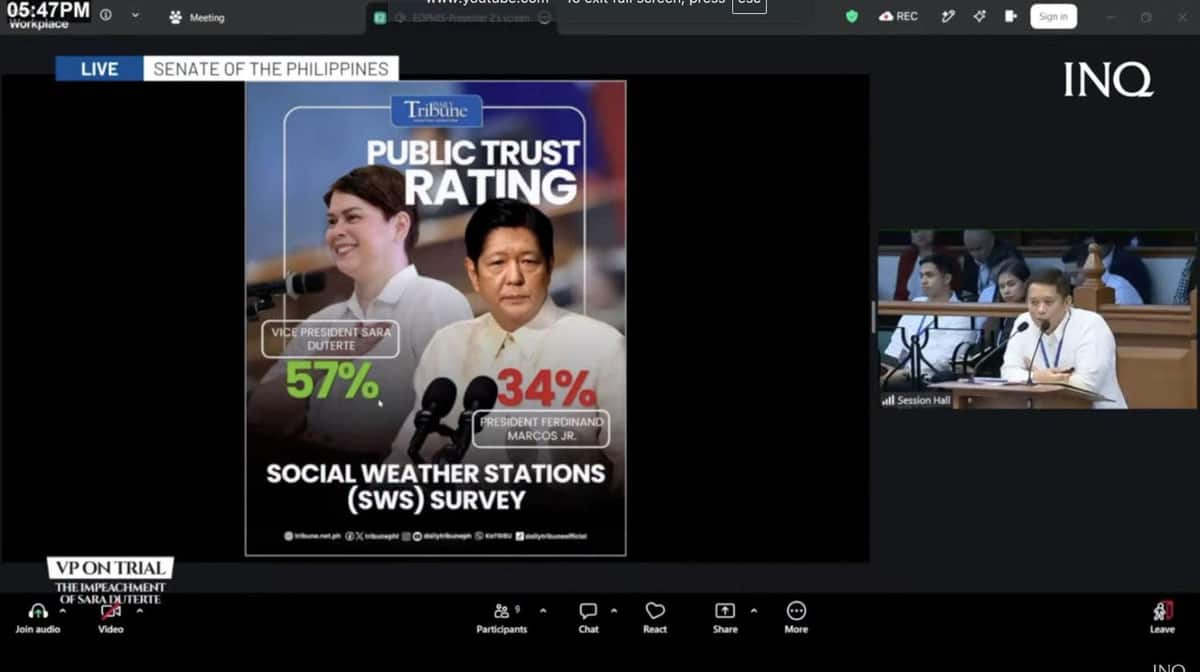The image size is (1200, 672).
Task: Click the Join audio headphones icon
Action: [x=38, y=611]
